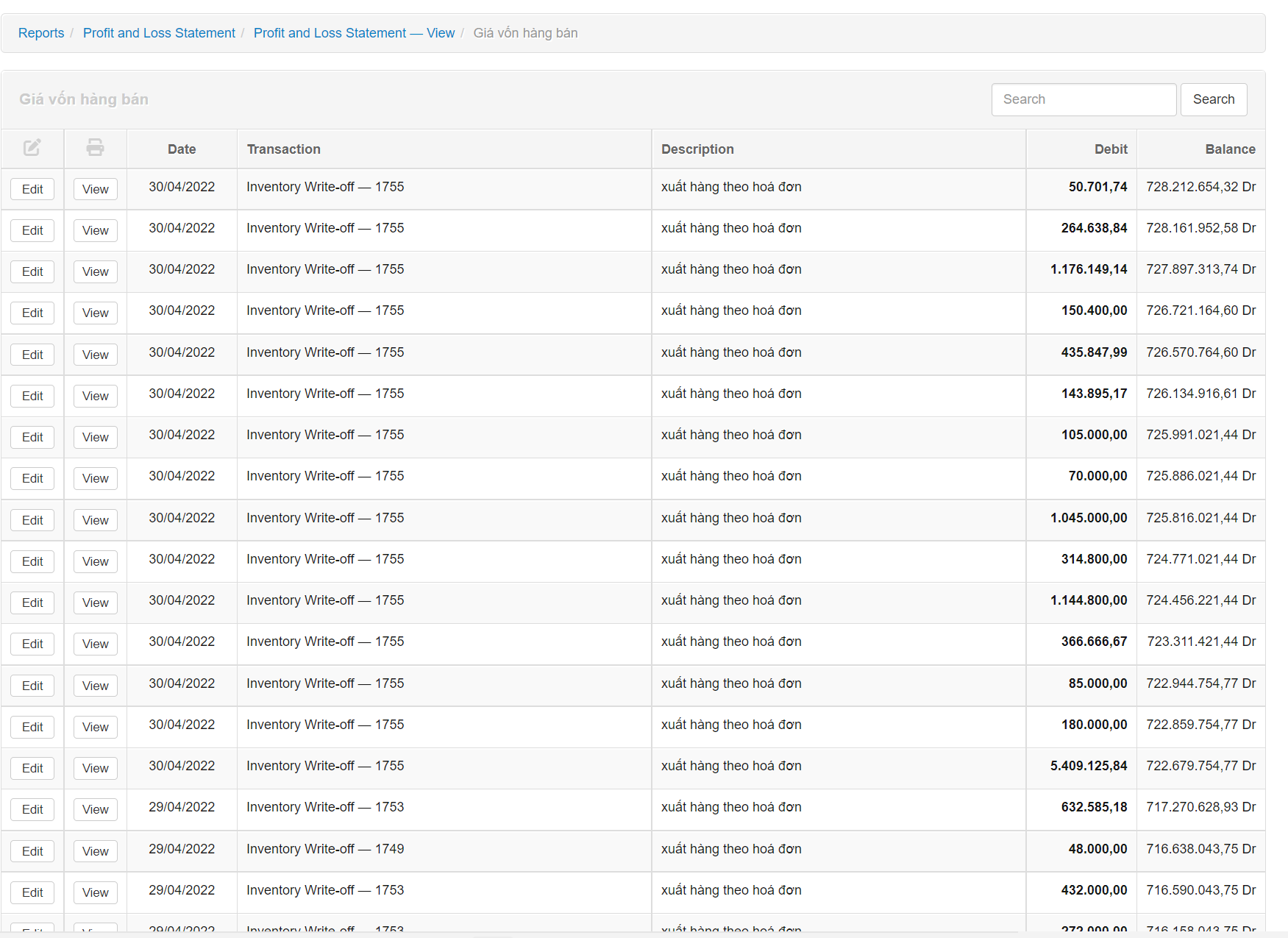Edit the row with debit 264.638,84
This screenshot has height=938, width=1288.
click(32, 230)
